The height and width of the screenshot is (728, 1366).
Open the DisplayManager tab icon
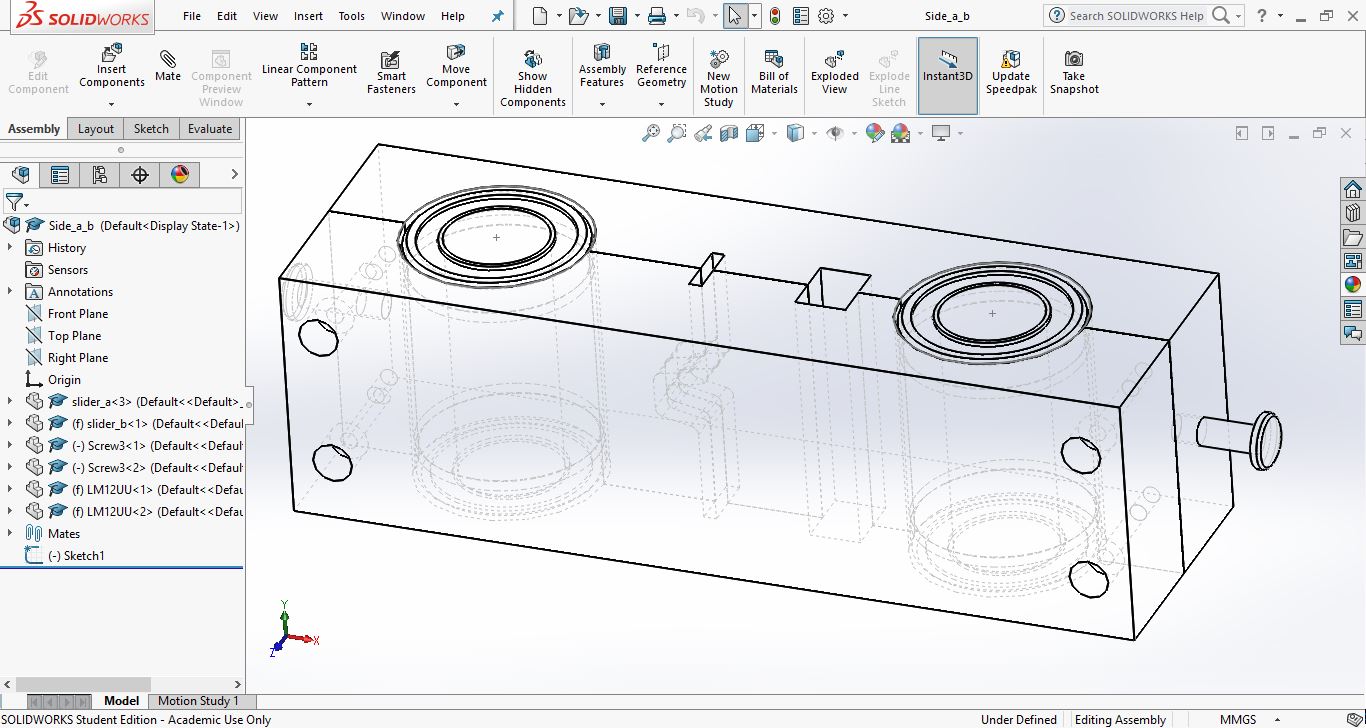click(x=180, y=175)
